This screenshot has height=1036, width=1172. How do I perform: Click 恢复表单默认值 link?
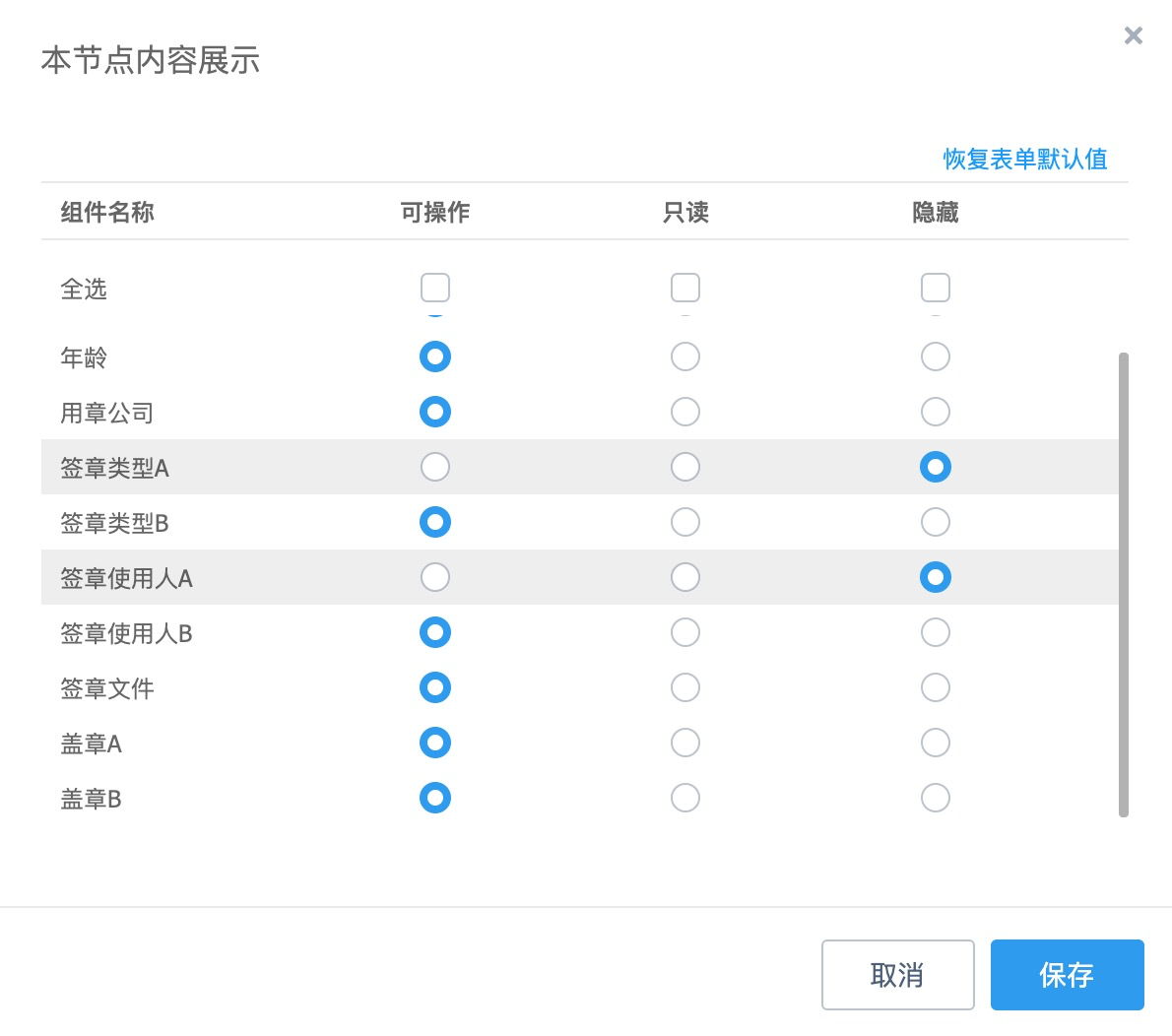coord(1024,160)
